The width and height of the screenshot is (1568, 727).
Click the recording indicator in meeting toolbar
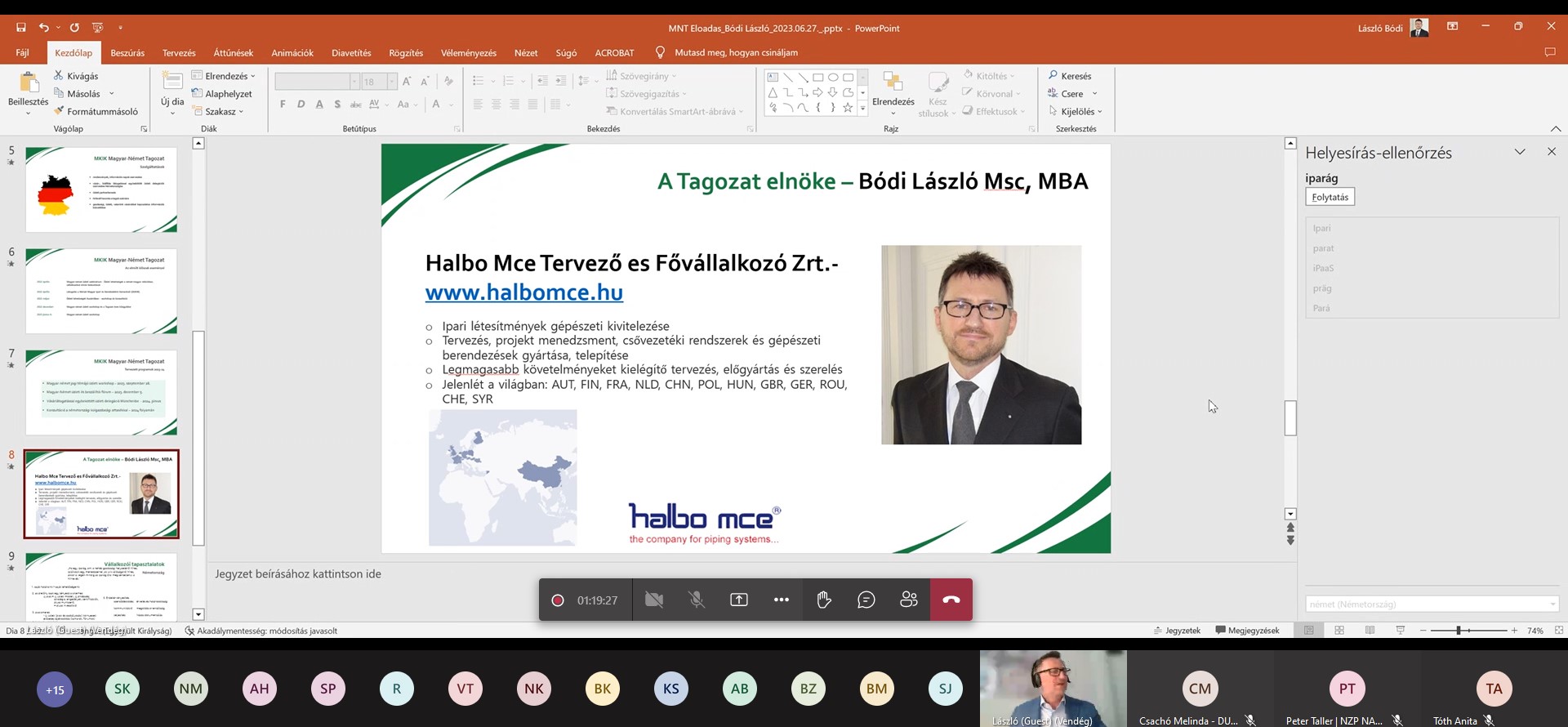point(558,600)
